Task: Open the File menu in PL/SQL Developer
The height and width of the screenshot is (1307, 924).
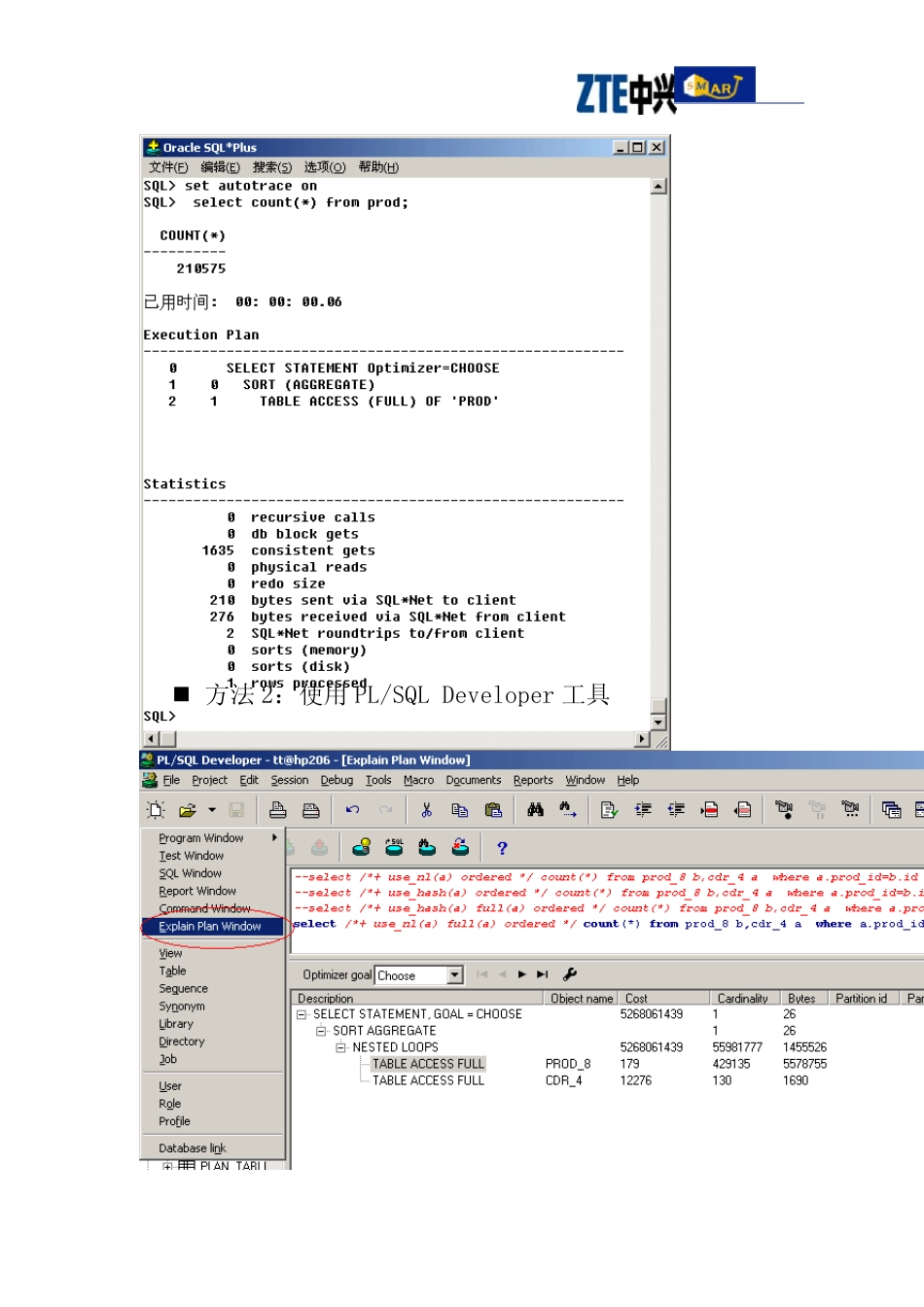Action: pos(171,780)
